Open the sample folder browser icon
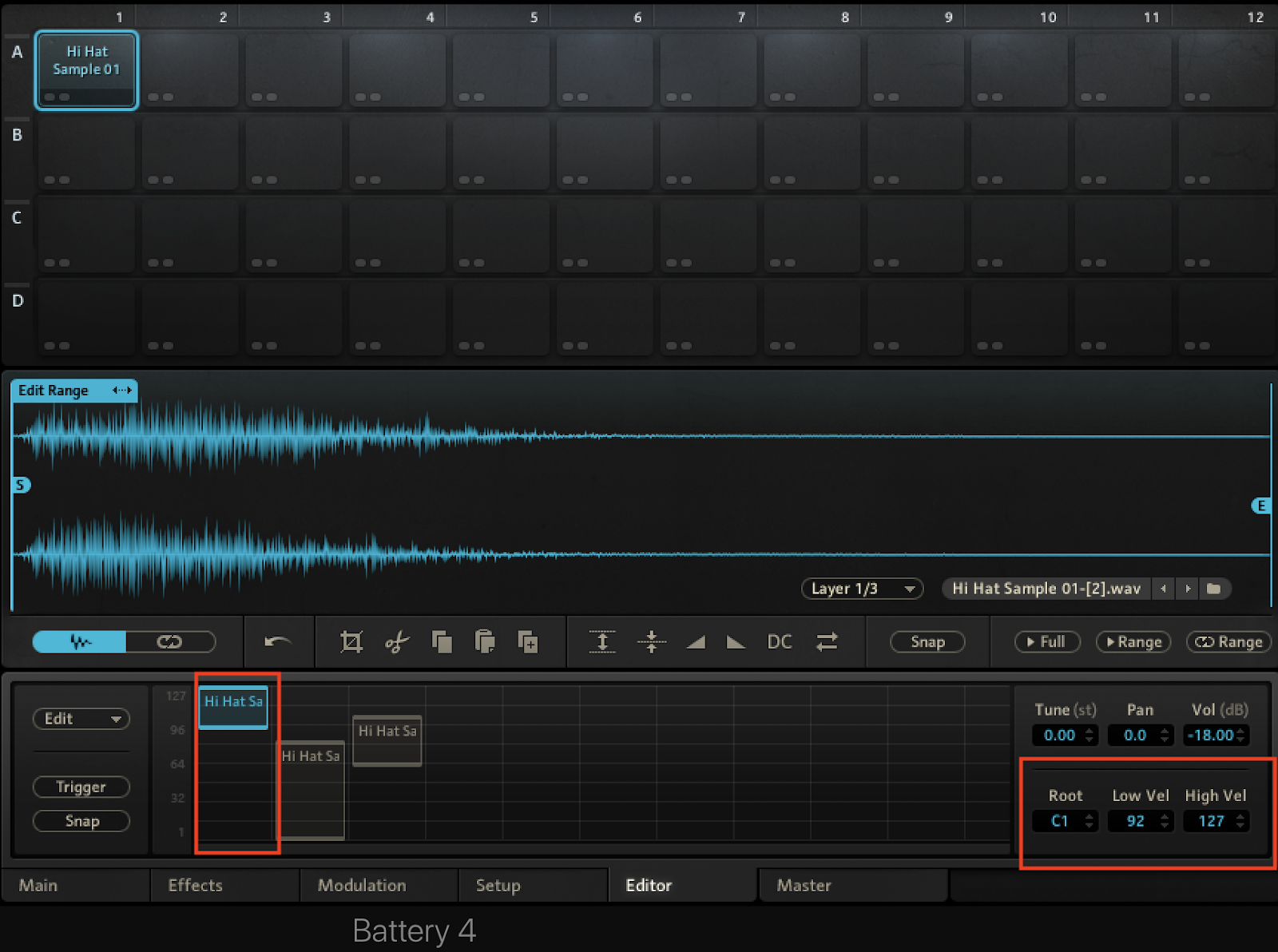Viewport: 1278px width, 952px height. (x=1214, y=589)
